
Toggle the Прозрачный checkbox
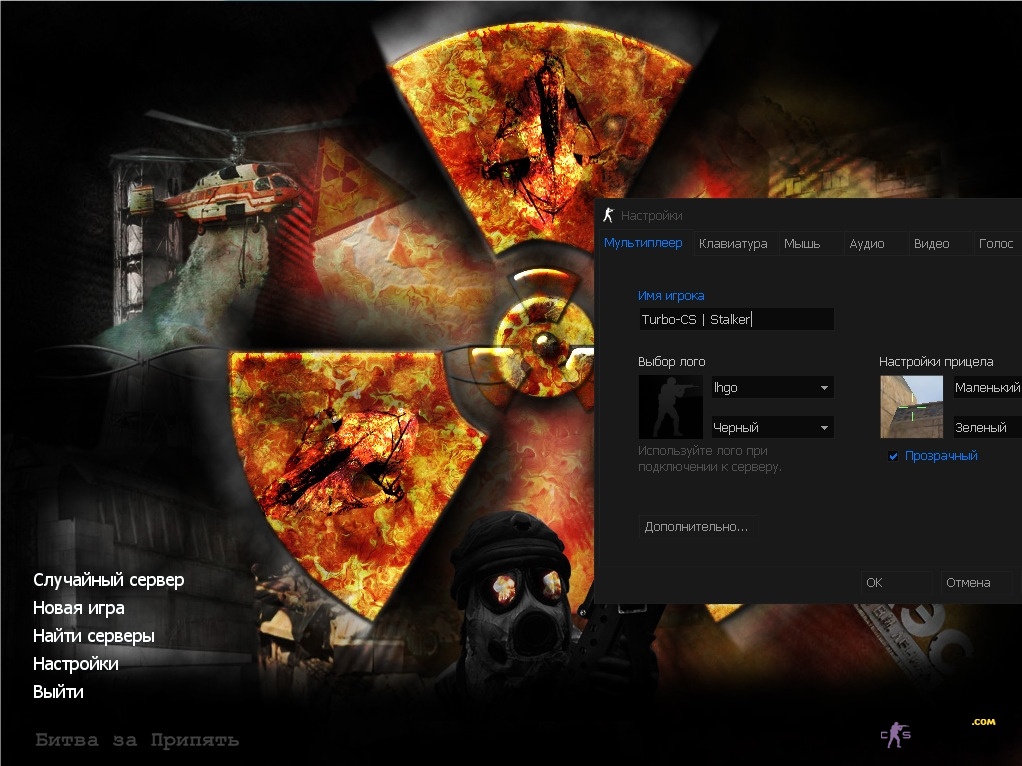(x=893, y=456)
